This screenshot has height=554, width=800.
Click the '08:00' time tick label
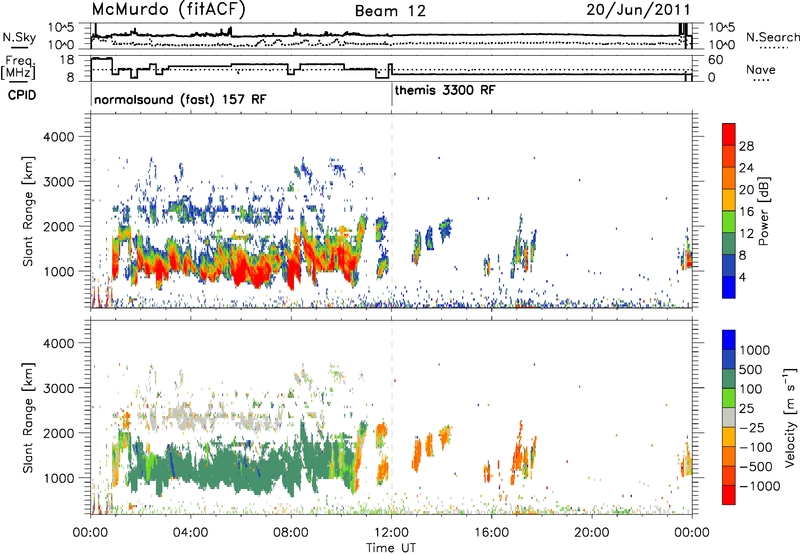tap(291, 533)
